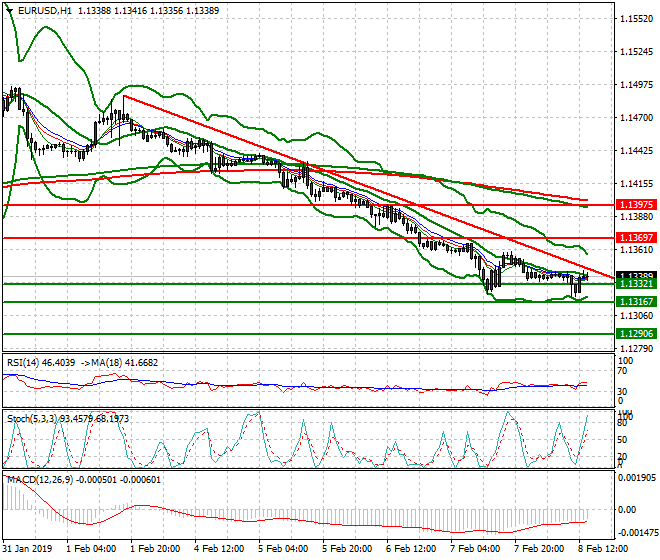The height and width of the screenshot is (560, 660).
Task: Click the MACD scale value 0.001905
Action: pos(636,479)
